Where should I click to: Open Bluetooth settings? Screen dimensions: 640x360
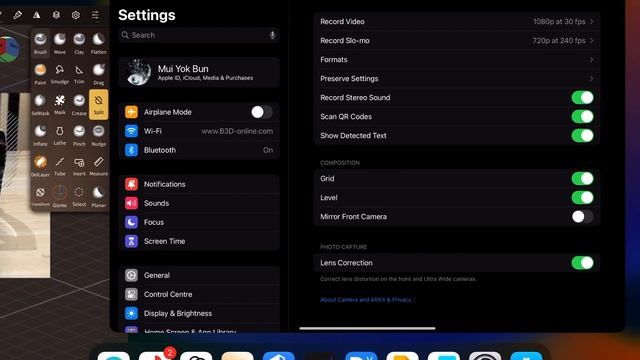[x=199, y=150]
